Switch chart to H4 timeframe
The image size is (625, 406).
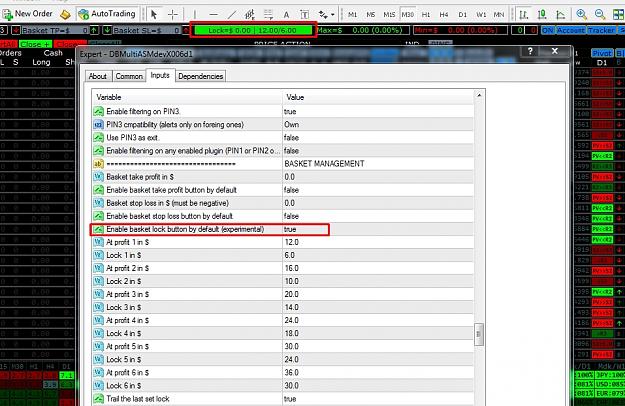click(444, 15)
